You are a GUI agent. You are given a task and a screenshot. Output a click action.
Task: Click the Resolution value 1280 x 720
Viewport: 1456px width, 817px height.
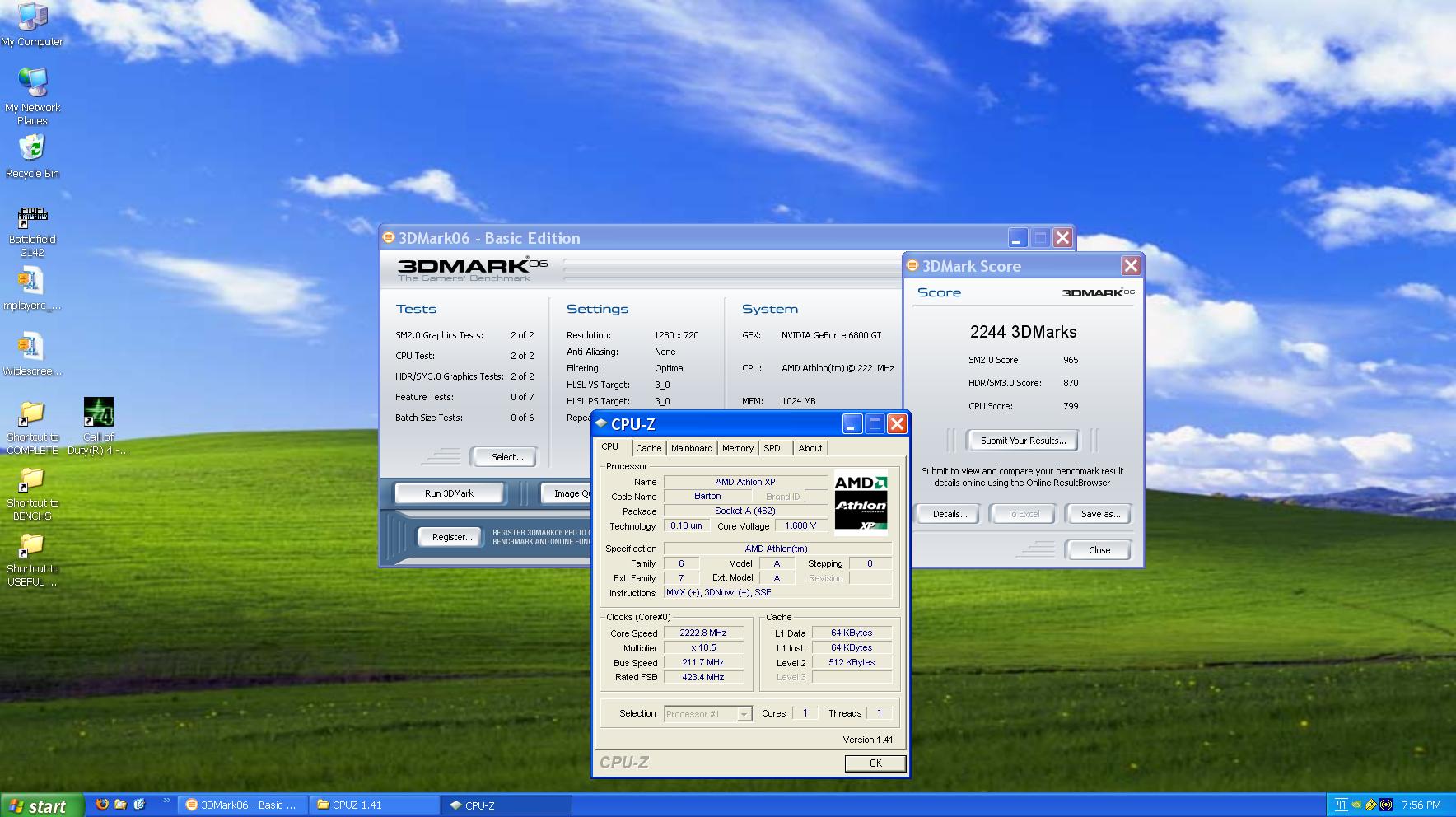[x=676, y=335]
